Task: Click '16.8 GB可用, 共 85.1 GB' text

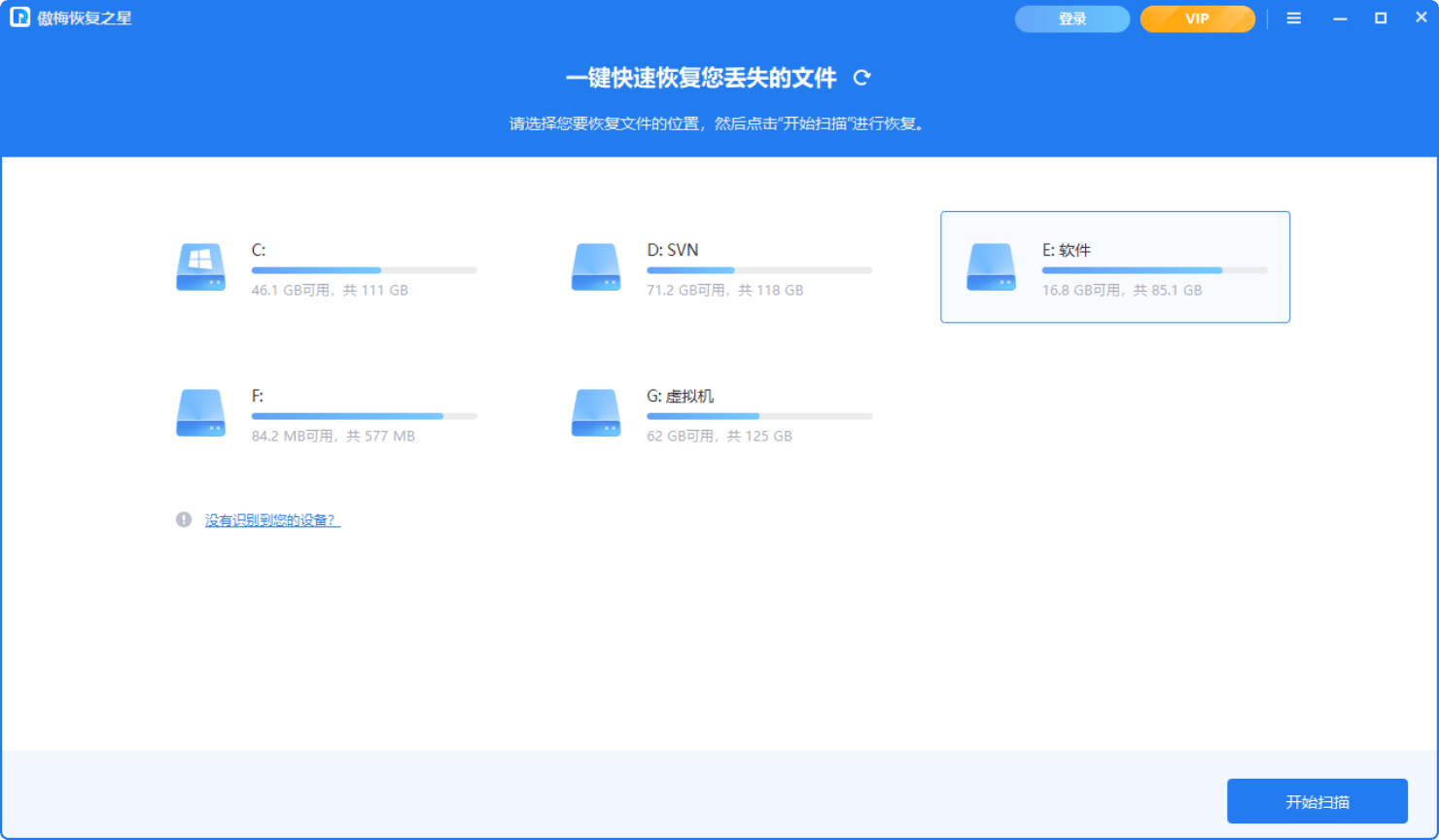Action: tap(1122, 290)
